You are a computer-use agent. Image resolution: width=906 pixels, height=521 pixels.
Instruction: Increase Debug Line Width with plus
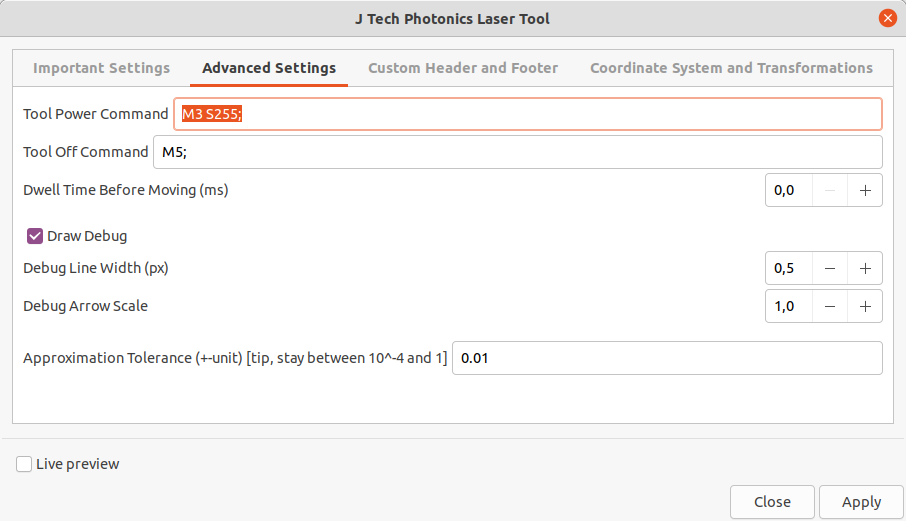(865, 268)
